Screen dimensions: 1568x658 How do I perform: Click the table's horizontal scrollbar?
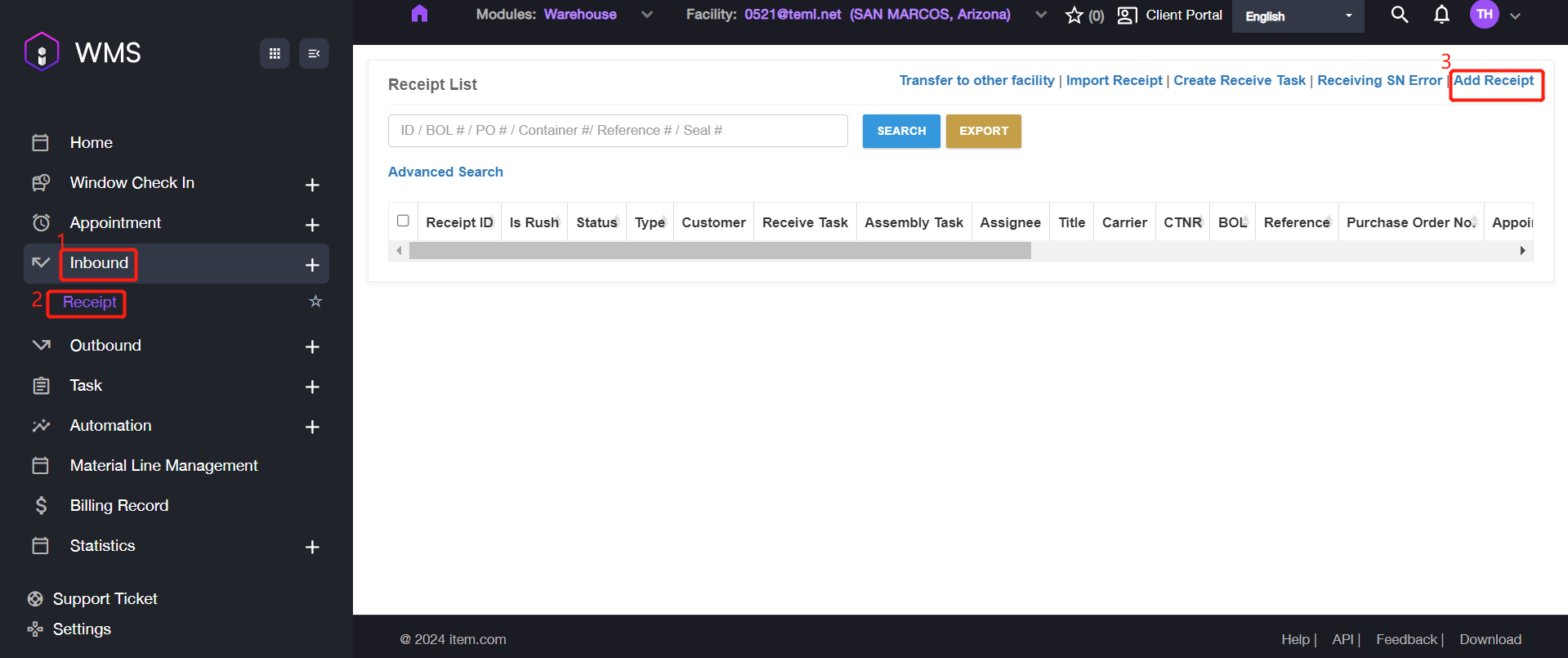[719, 251]
